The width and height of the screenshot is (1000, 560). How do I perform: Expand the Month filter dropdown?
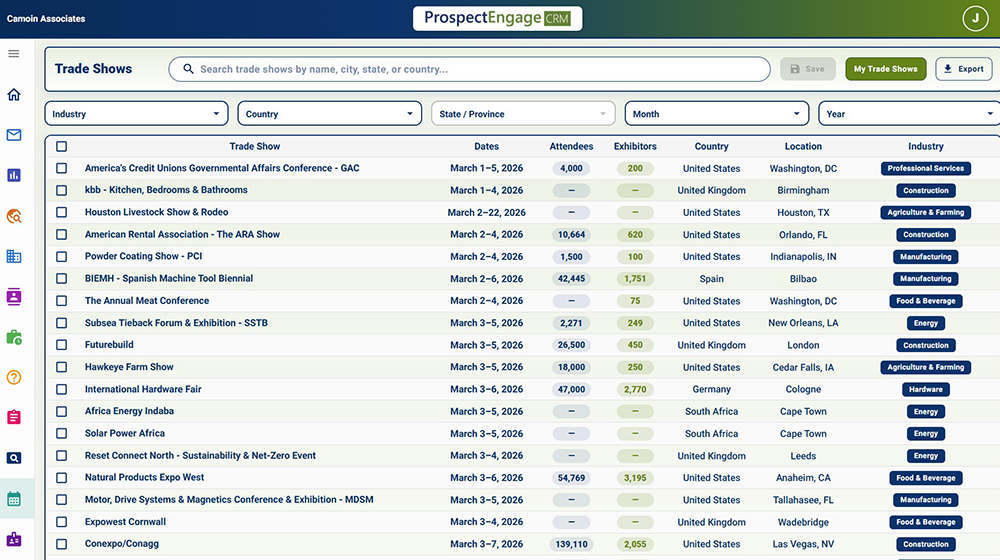click(716, 114)
